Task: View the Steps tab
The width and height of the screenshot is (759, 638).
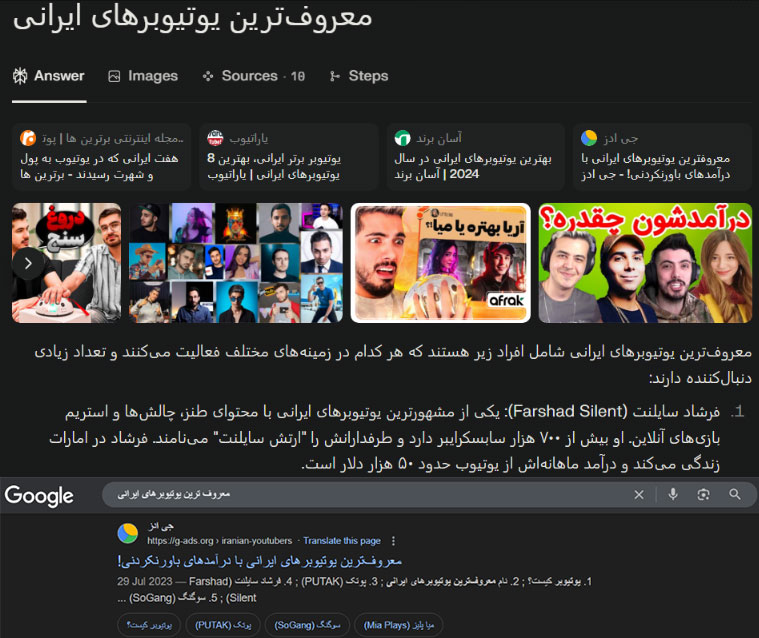Action: pyautogui.click(x=359, y=76)
